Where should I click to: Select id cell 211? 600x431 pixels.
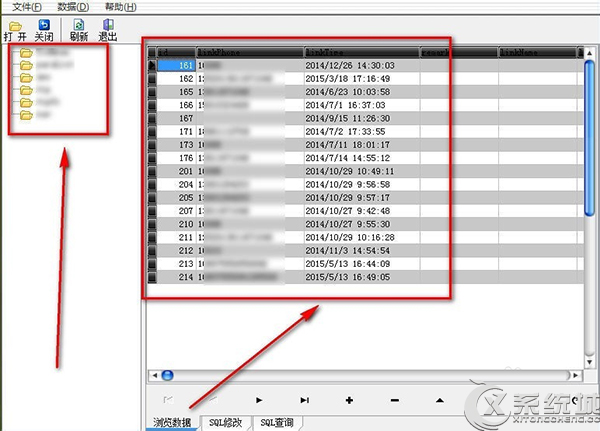(176, 237)
